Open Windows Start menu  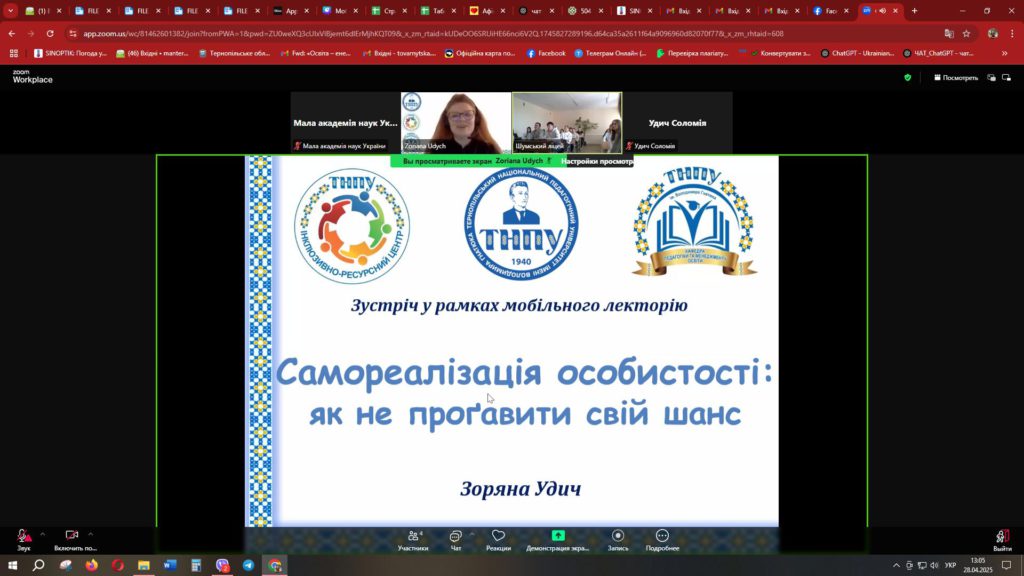click(12, 565)
